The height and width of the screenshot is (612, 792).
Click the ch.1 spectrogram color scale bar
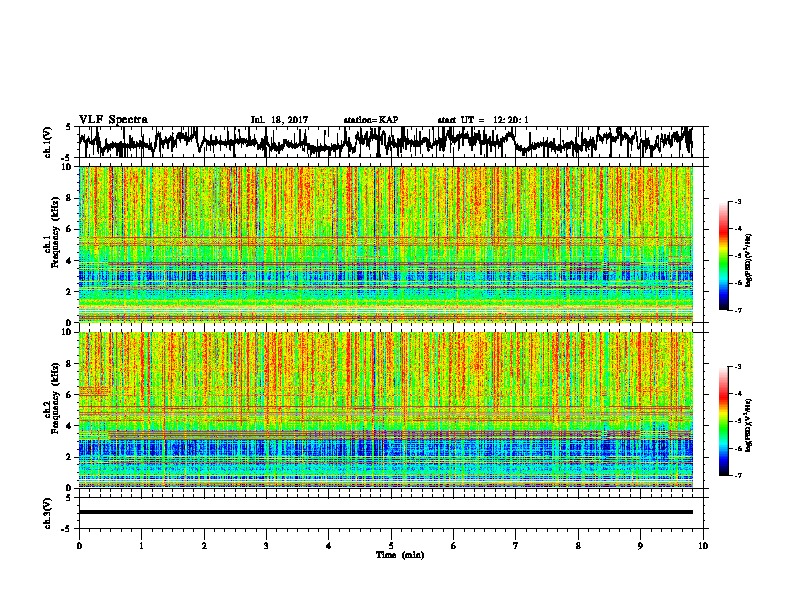tap(724, 256)
